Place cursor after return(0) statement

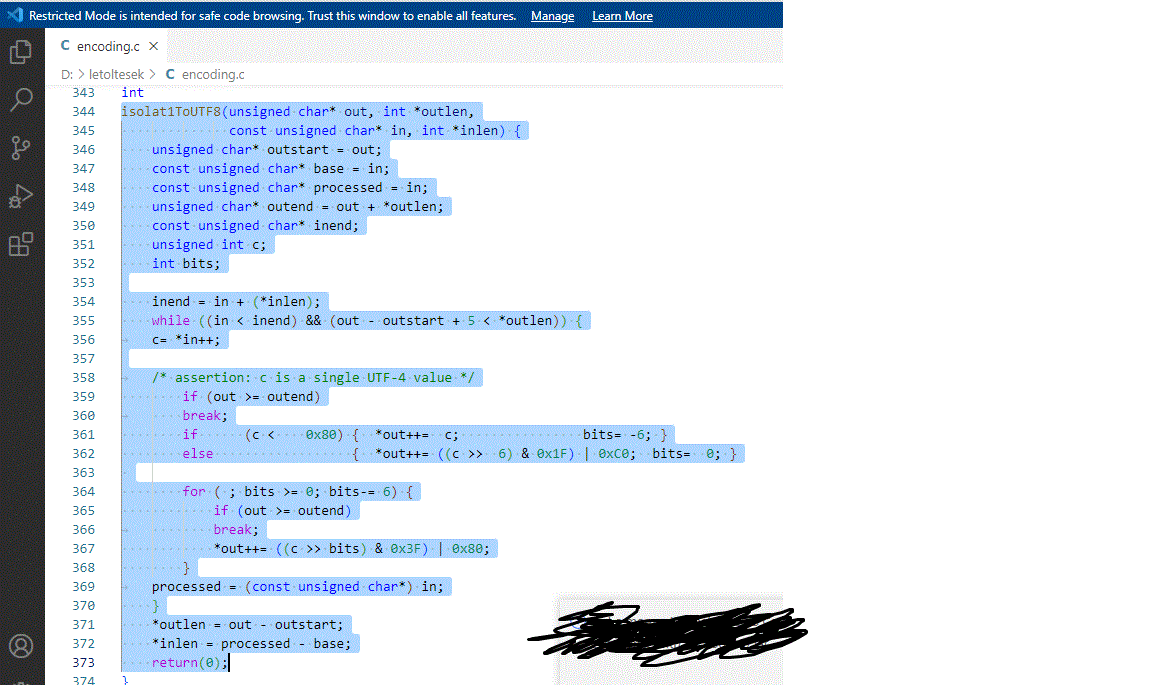coord(228,662)
